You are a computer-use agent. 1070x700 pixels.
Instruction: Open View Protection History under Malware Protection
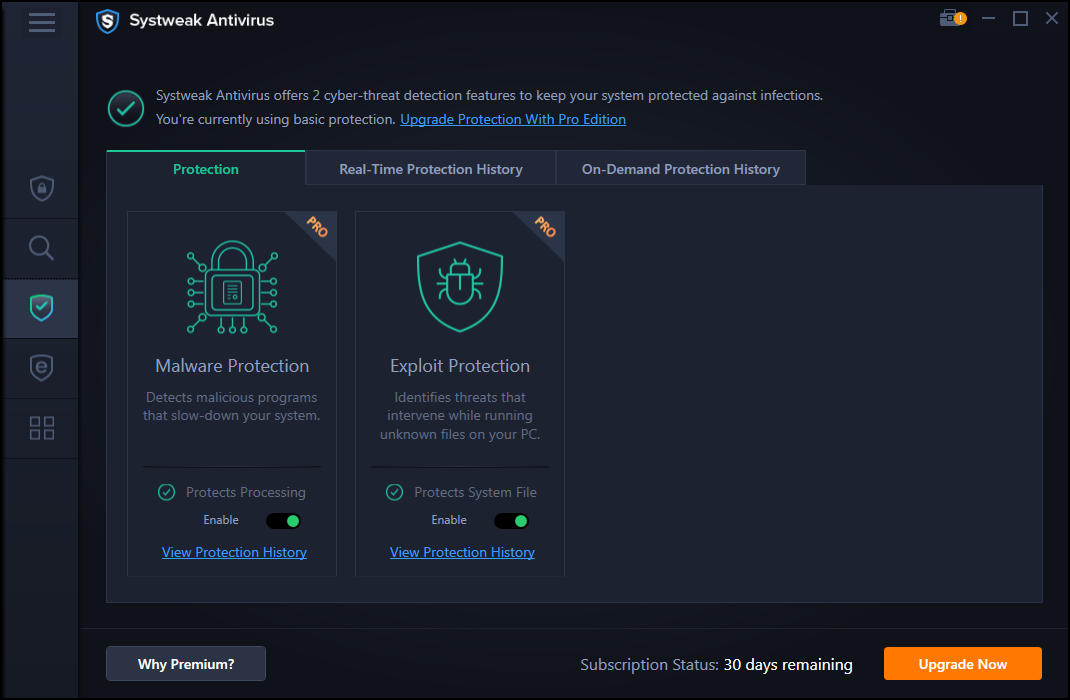(x=234, y=552)
